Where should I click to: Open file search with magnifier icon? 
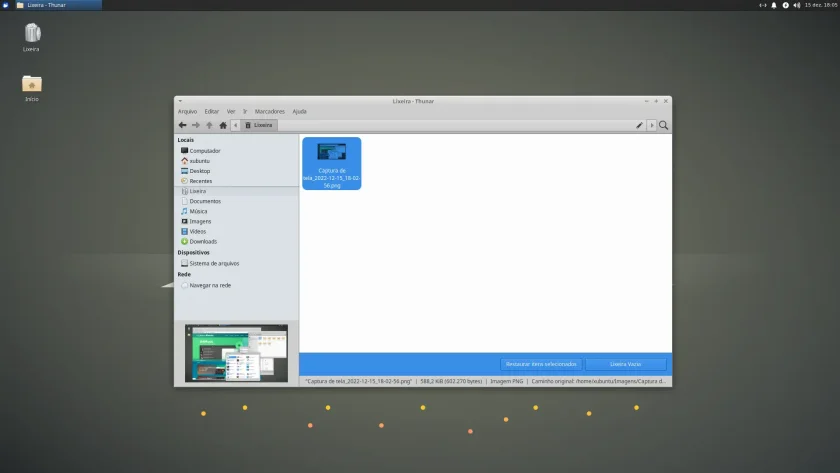click(663, 125)
